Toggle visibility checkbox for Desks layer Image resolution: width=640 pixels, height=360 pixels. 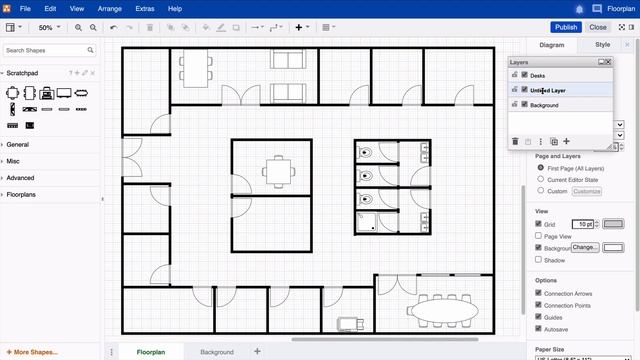(x=524, y=75)
